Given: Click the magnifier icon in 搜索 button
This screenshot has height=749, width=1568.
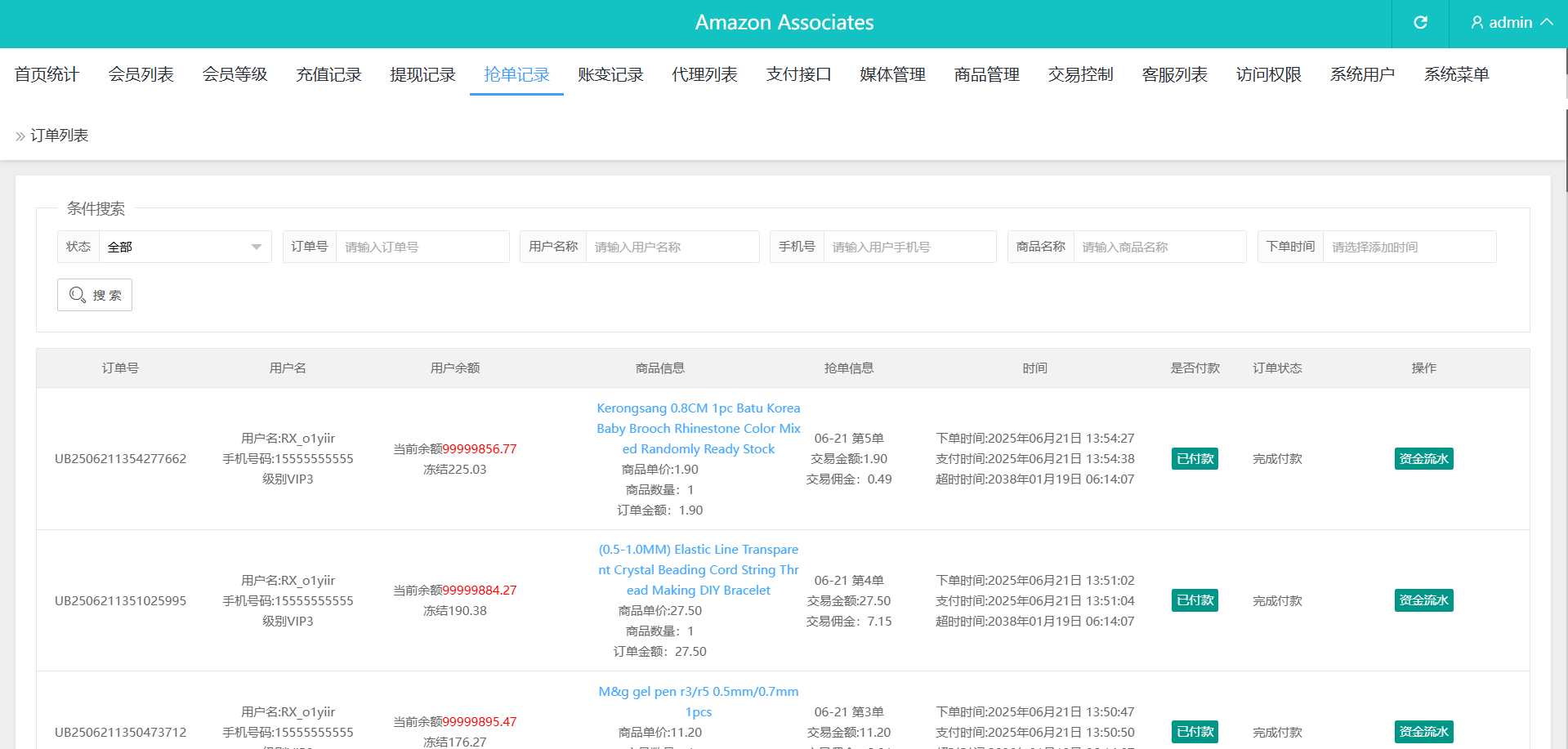Looking at the screenshot, I should 78,295.
